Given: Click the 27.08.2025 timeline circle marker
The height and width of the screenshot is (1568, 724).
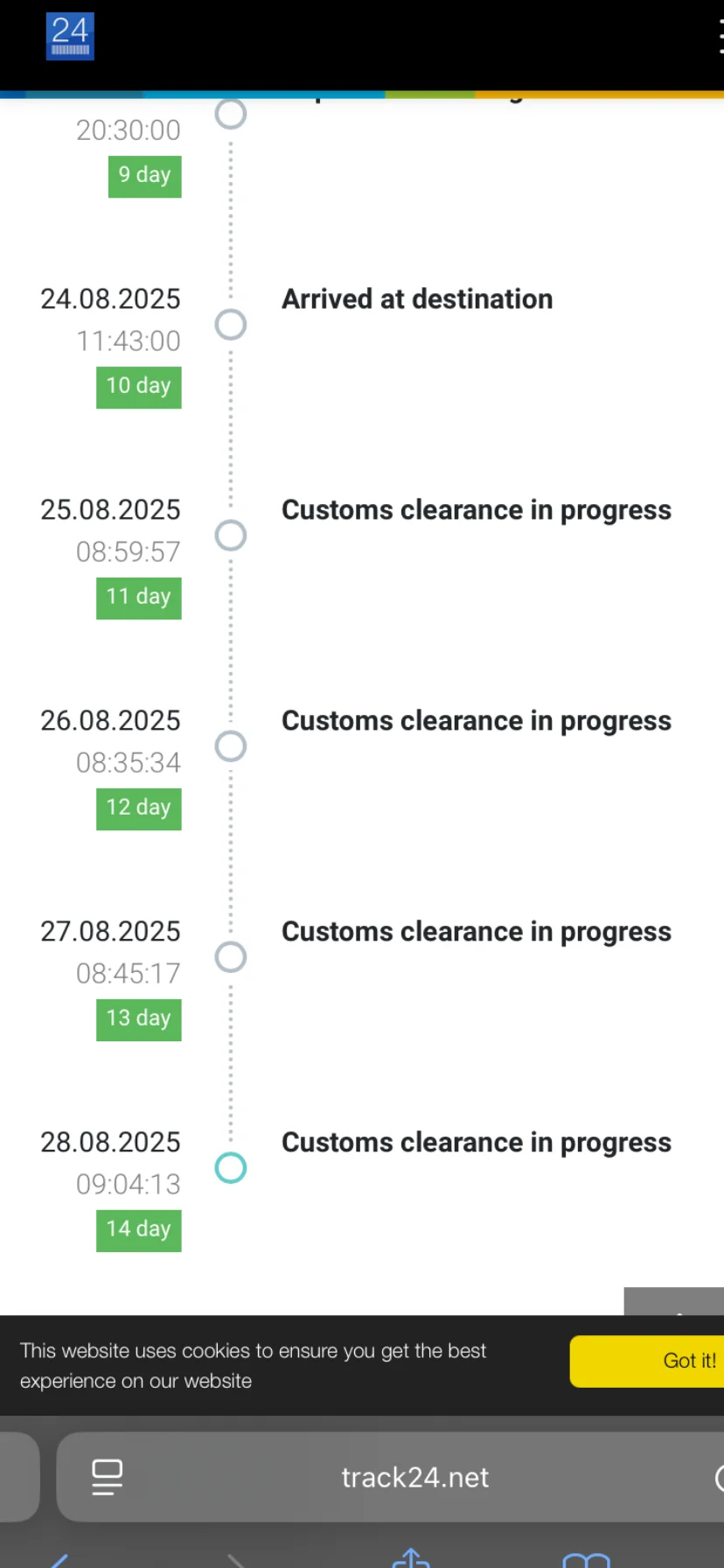Looking at the screenshot, I should [231, 957].
